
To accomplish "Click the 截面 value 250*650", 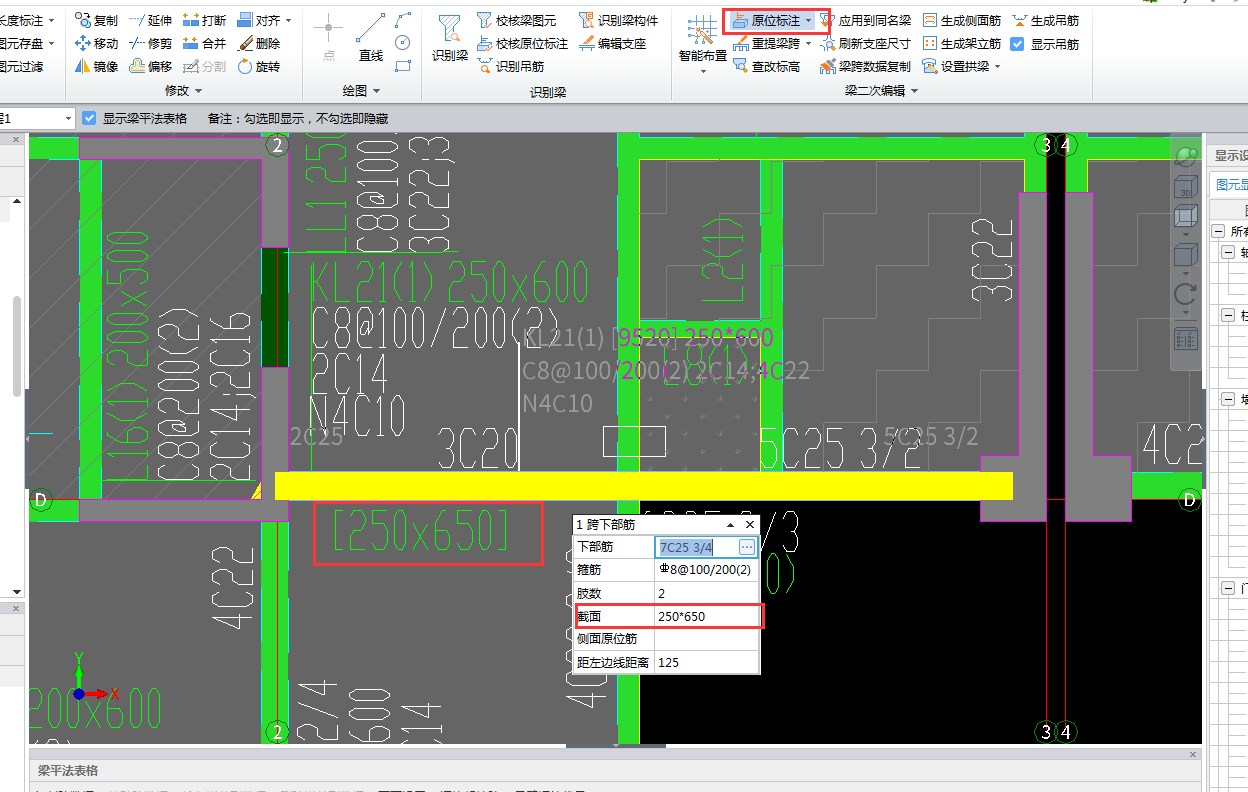I will tap(706, 616).
